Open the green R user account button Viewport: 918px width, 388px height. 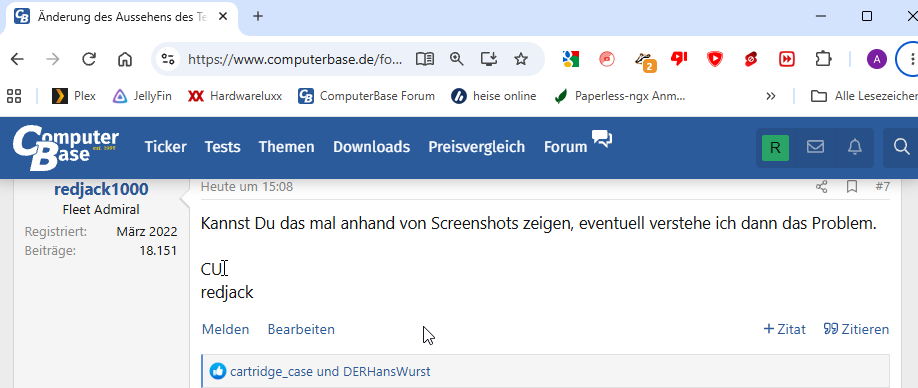point(775,147)
